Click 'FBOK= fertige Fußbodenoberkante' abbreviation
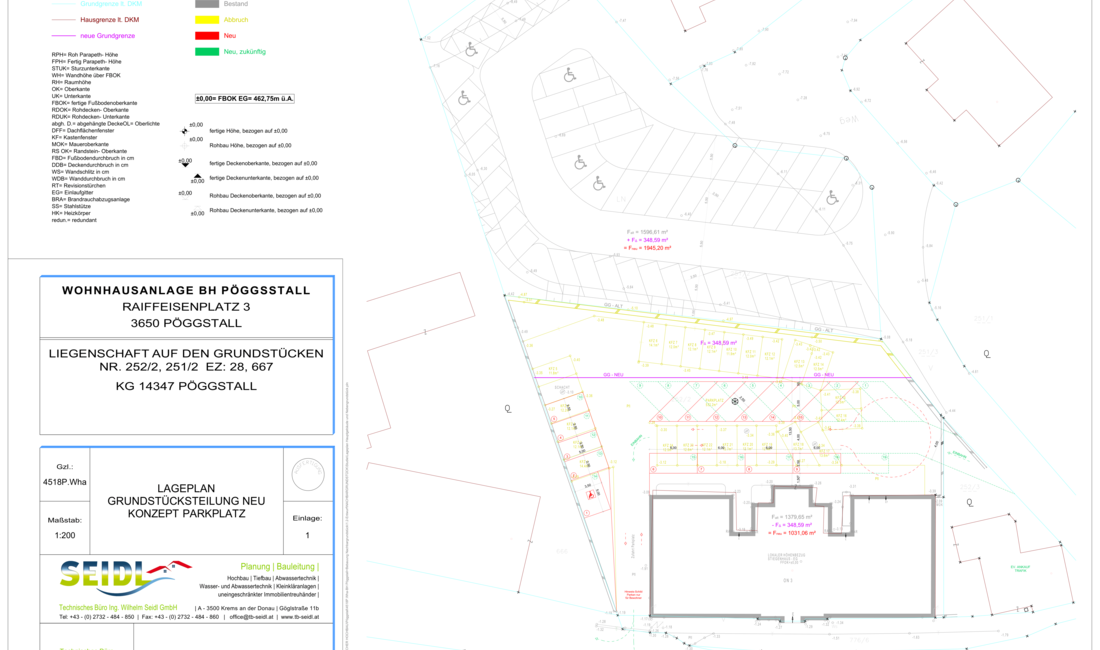 95,103
